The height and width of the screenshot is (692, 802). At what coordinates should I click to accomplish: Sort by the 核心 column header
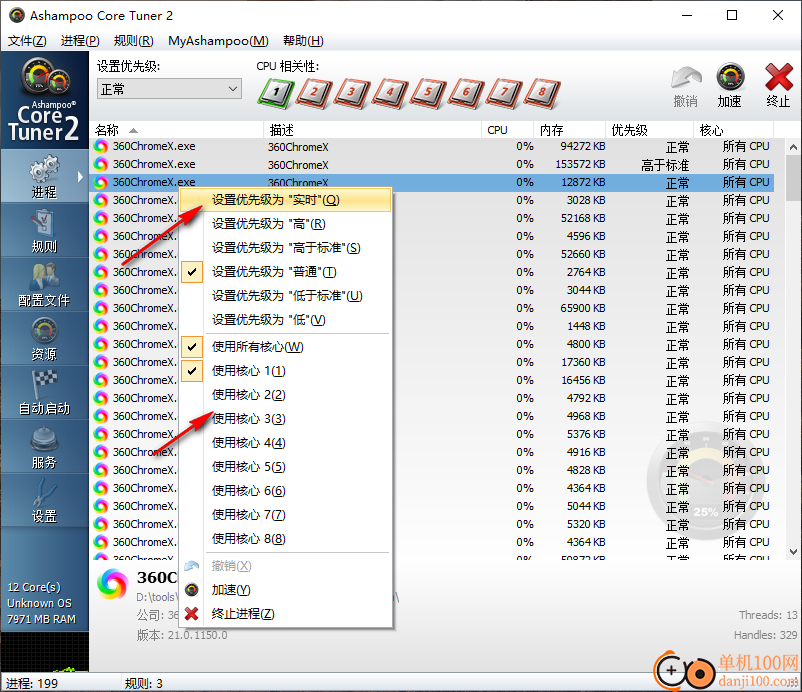(x=733, y=130)
